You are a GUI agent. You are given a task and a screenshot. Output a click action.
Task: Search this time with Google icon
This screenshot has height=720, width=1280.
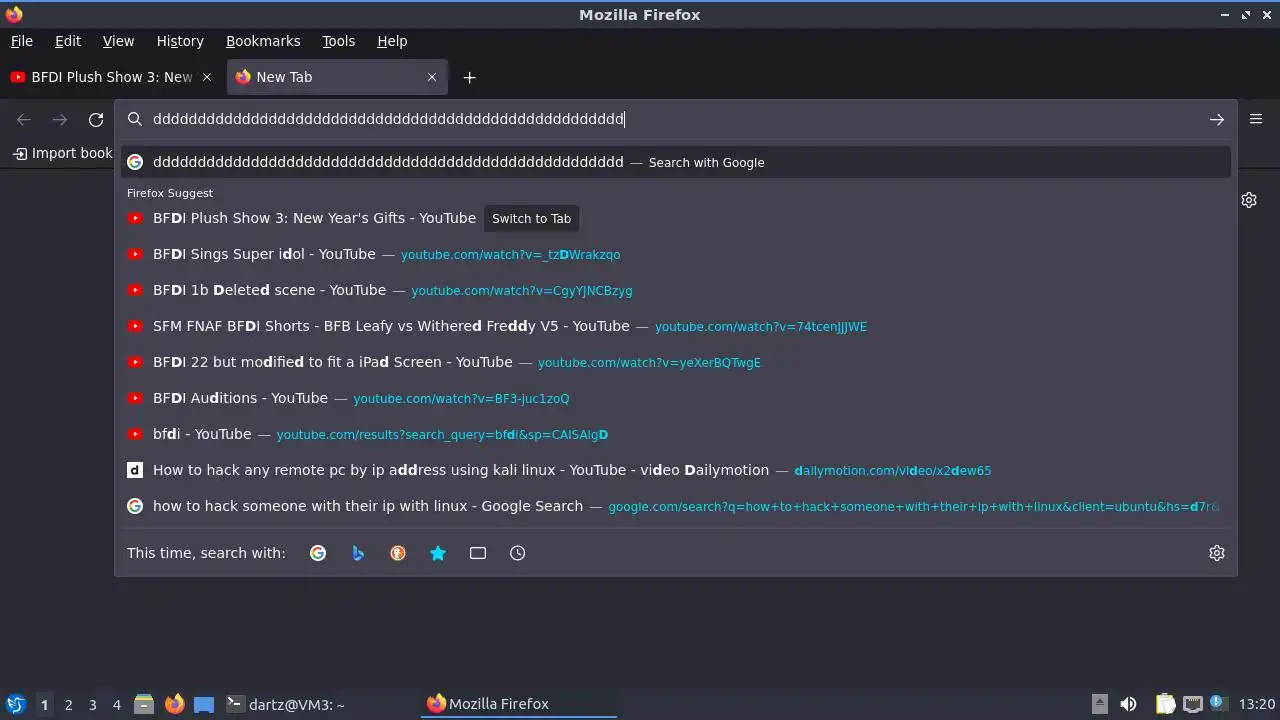[x=318, y=553]
